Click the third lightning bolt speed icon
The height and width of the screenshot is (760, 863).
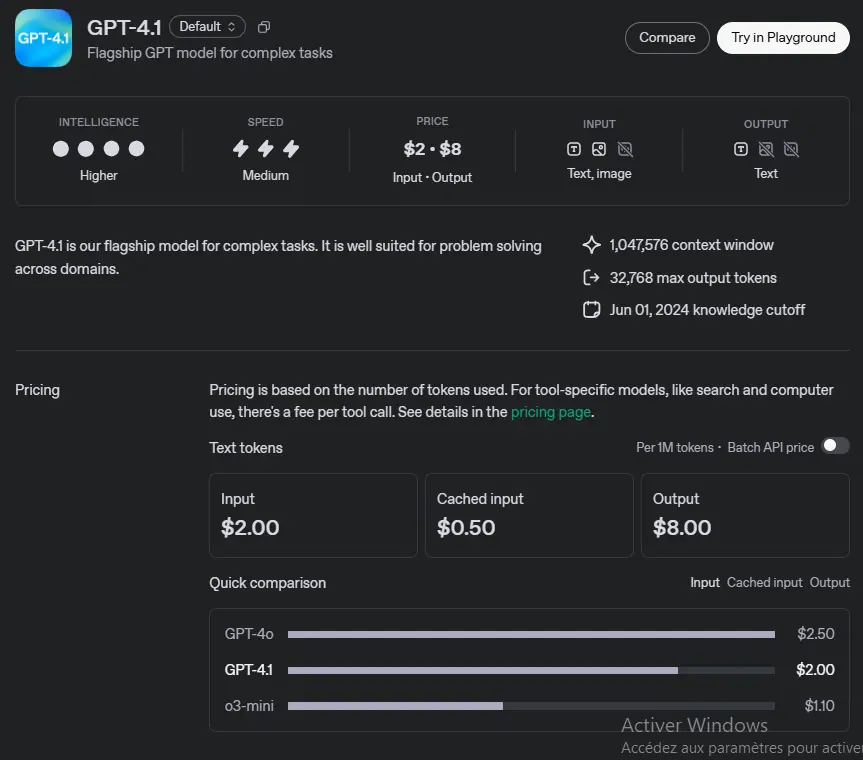291,149
